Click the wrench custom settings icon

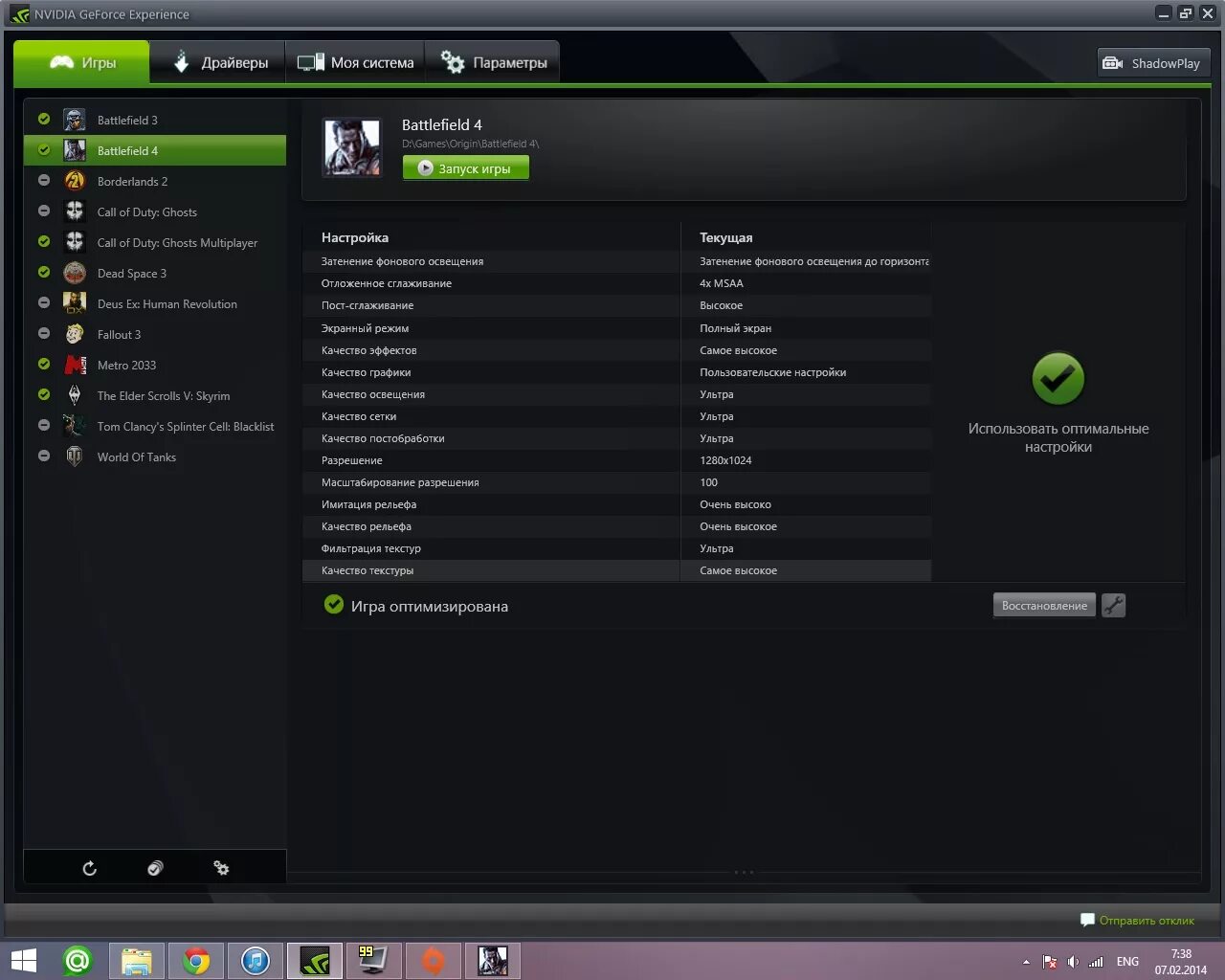click(1113, 605)
